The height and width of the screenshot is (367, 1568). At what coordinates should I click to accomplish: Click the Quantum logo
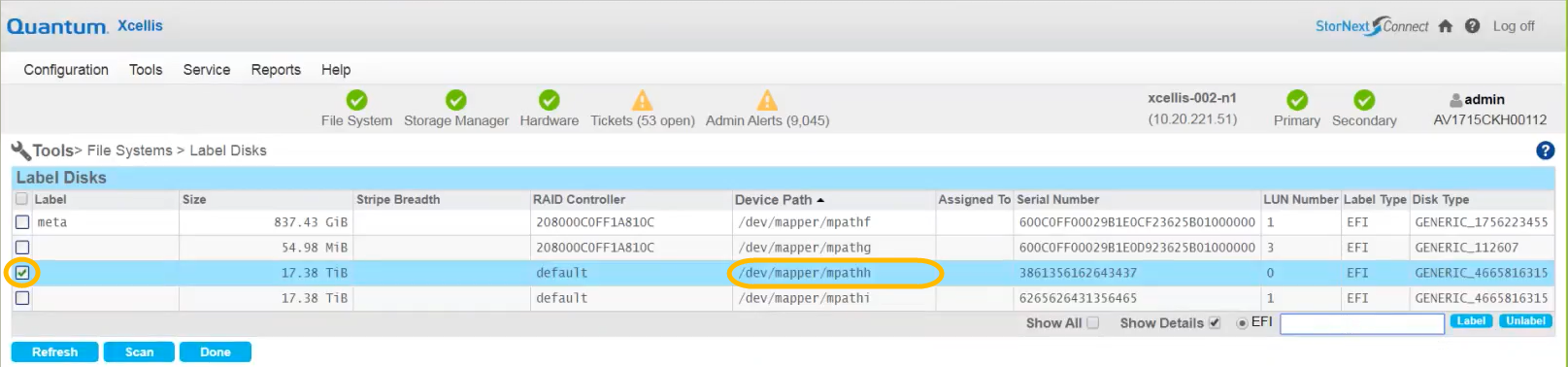[57, 26]
